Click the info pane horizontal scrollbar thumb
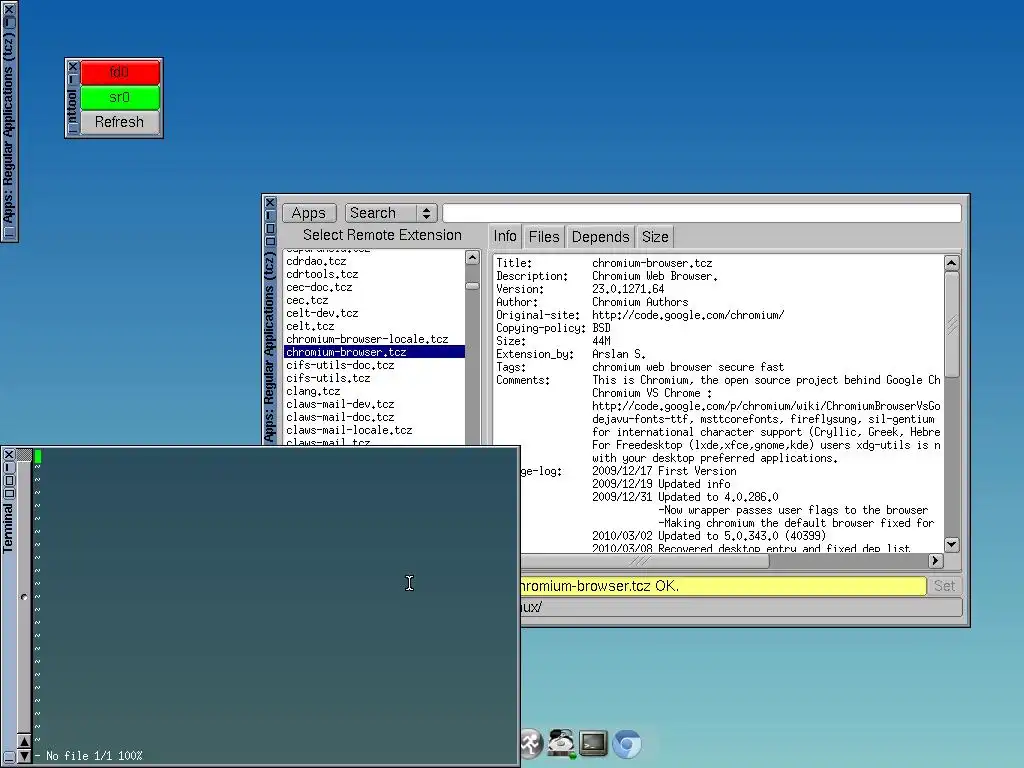This screenshot has width=1024, height=768. [x=643, y=561]
